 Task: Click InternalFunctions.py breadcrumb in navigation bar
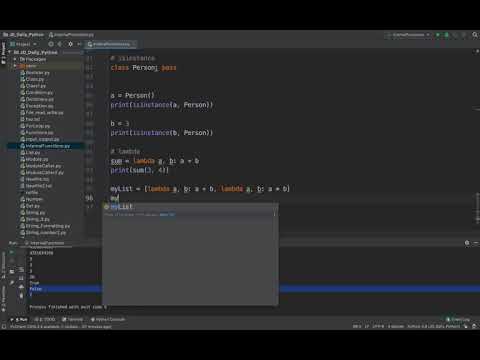coord(71,35)
